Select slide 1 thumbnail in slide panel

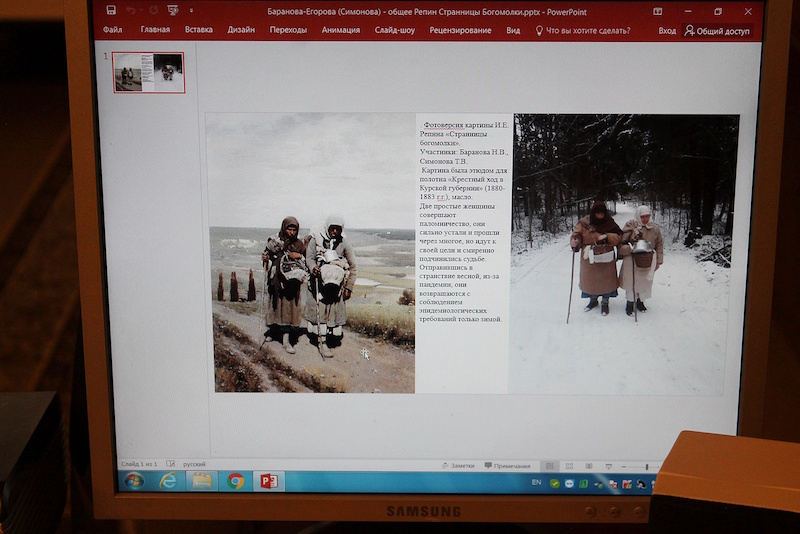tap(148, 72)
